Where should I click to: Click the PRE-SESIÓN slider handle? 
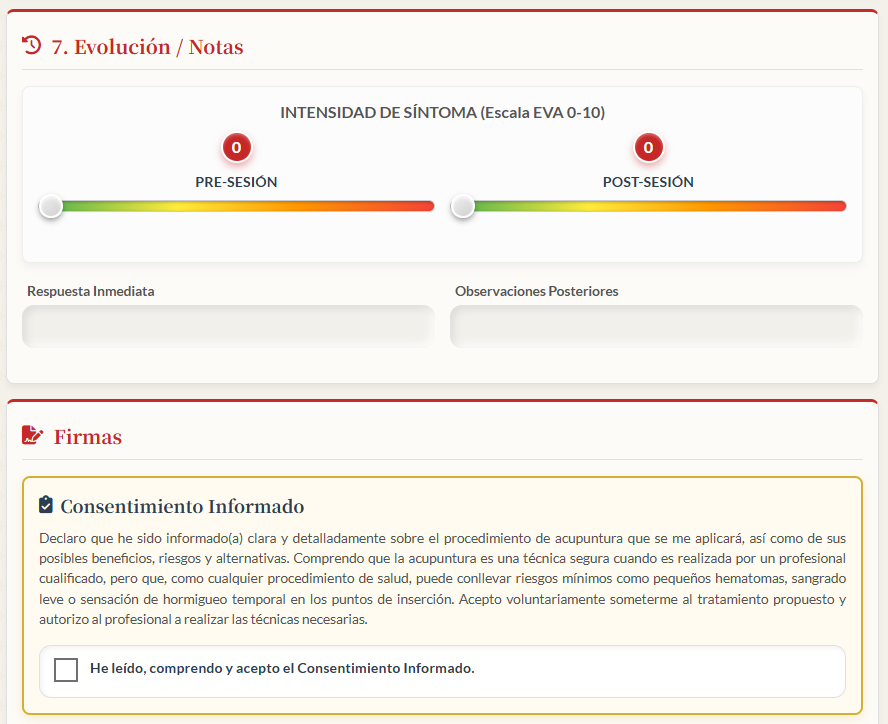click(x=51, y=206)
